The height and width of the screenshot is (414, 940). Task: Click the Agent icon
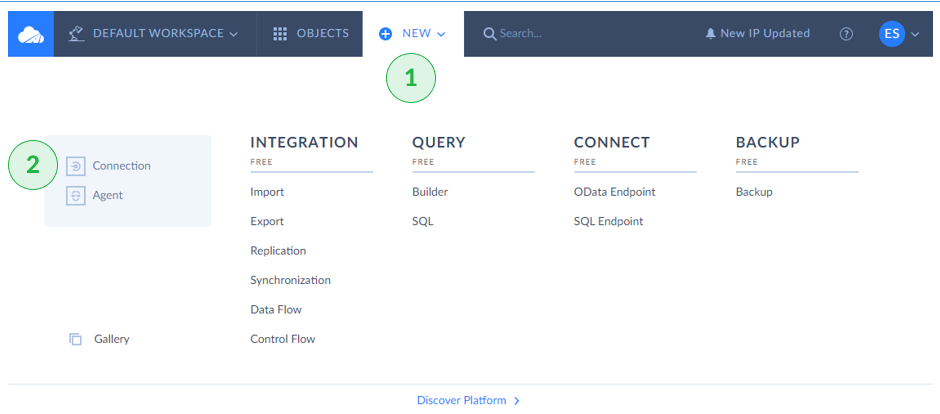[x=76, y=195]
